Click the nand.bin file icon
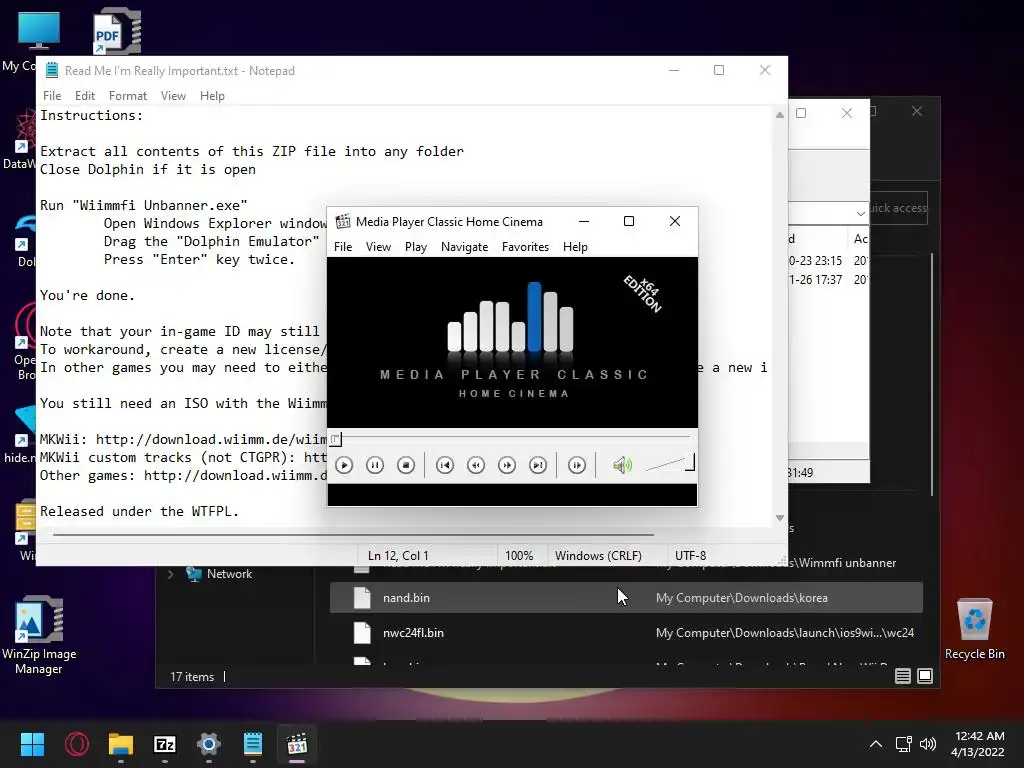 pos(362,598)
